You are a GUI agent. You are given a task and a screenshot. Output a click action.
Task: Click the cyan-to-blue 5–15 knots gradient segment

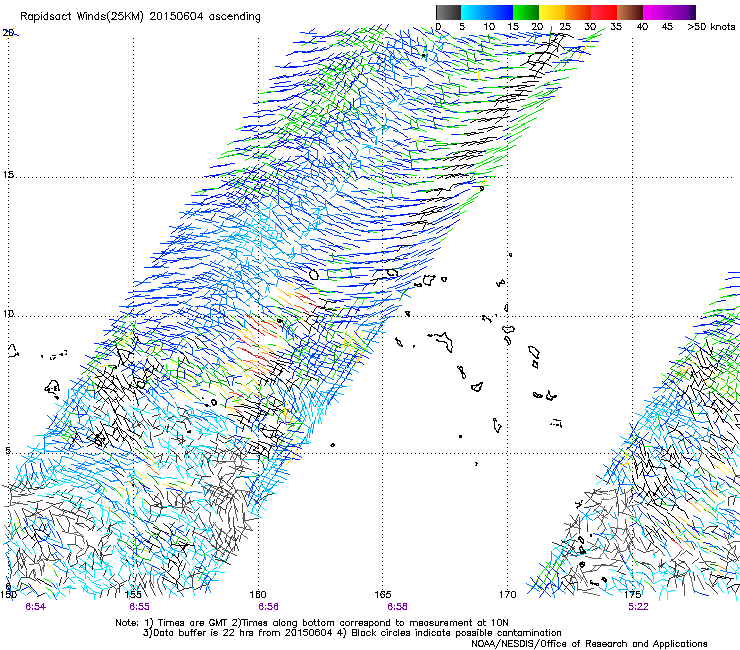coord(487,12)
